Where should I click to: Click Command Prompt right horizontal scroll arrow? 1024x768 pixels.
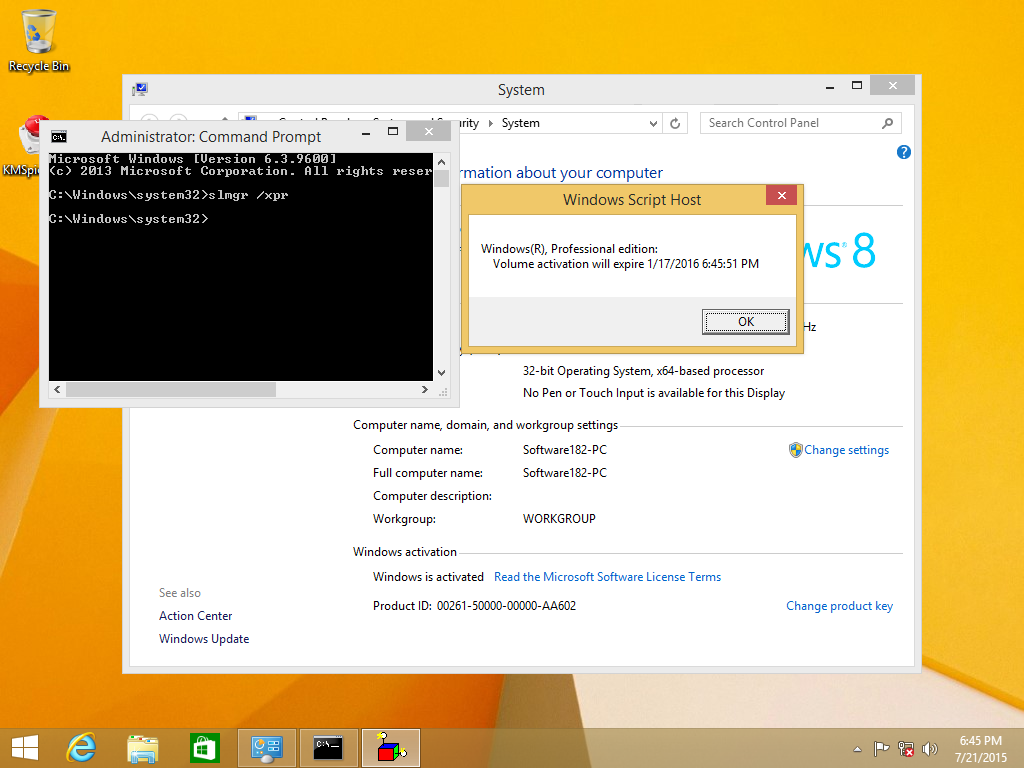424,389
